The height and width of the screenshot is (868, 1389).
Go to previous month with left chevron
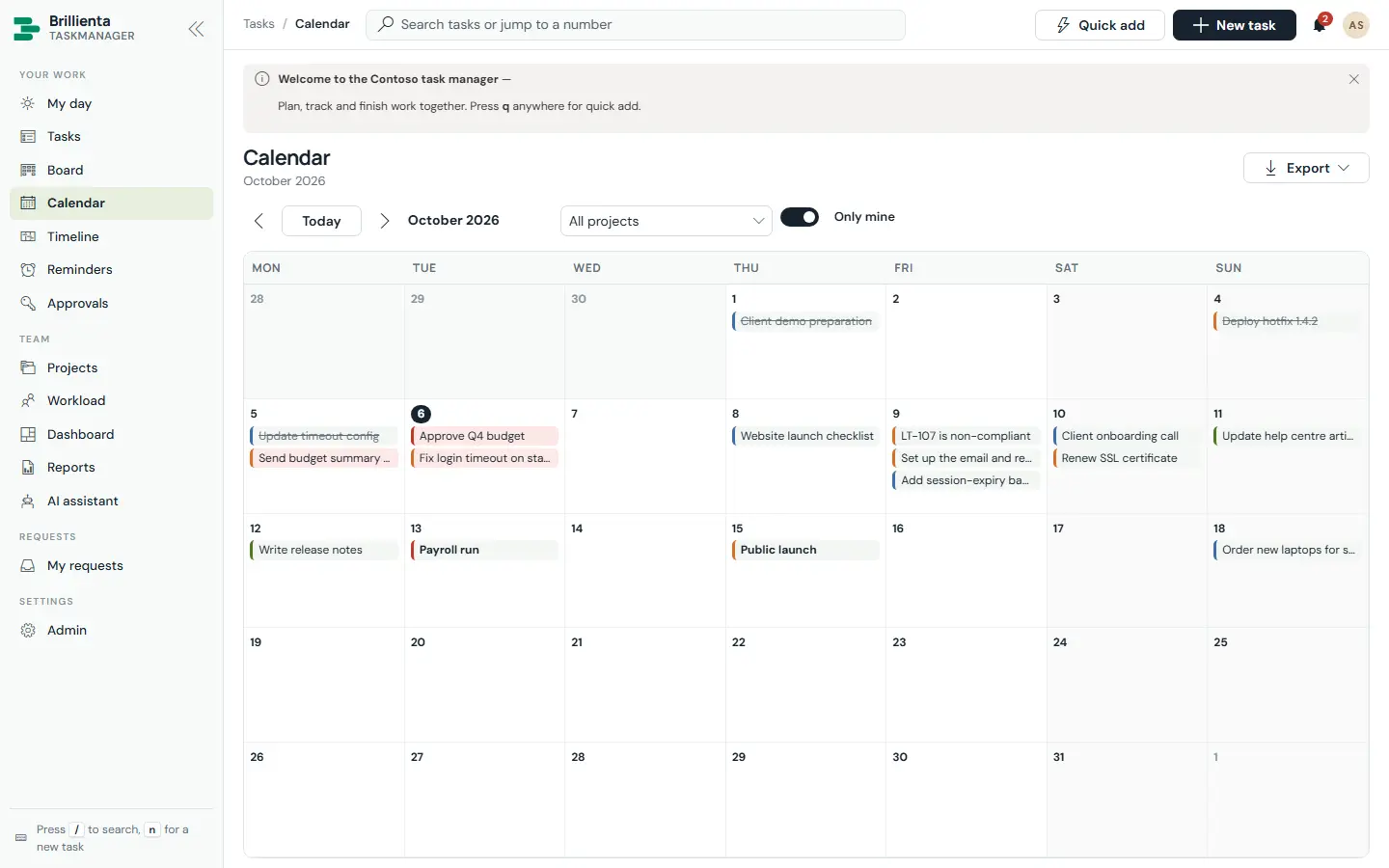pos(259,221)
